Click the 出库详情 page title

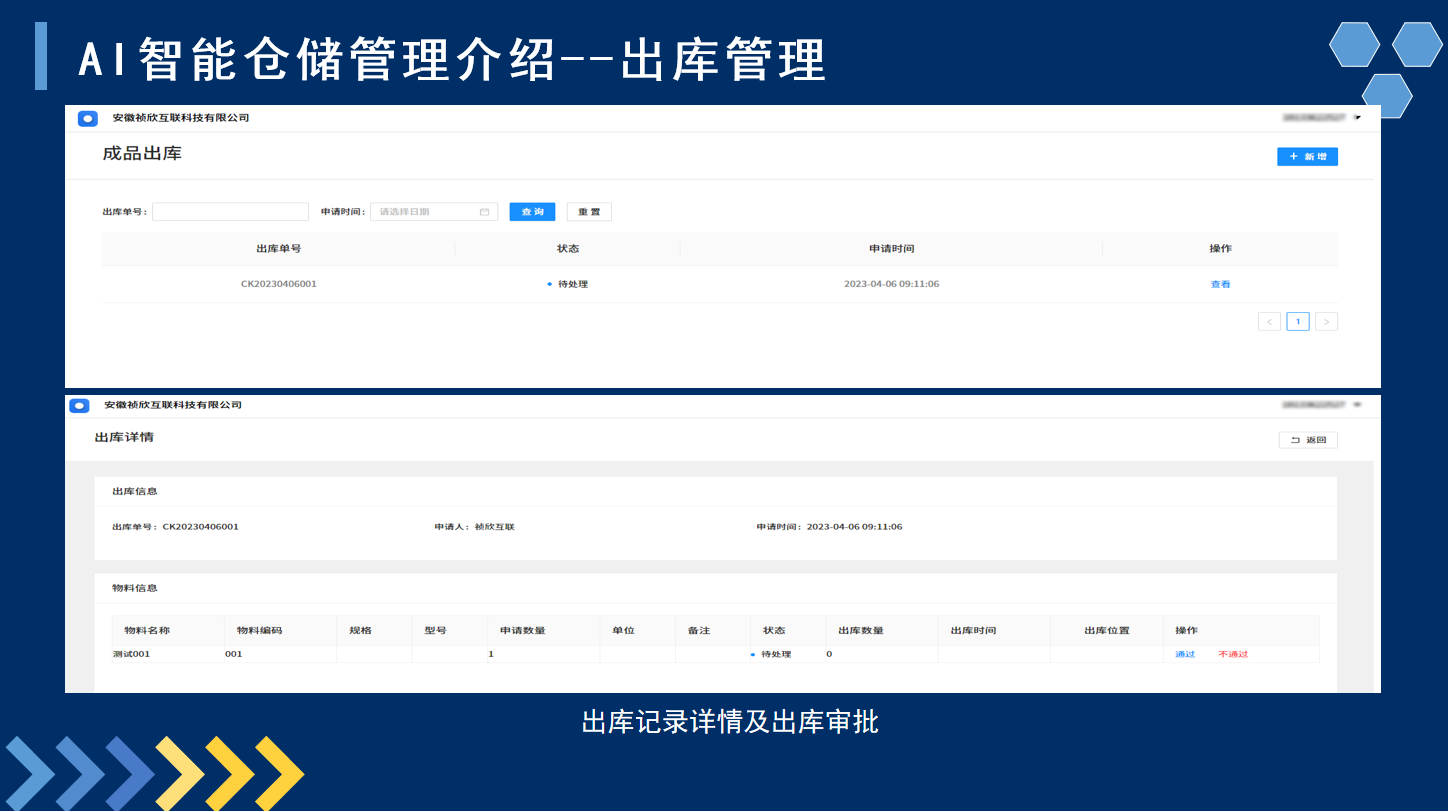124,438
